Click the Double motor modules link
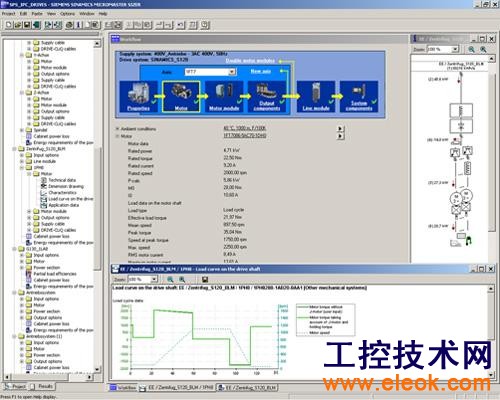Screen dimensions: 500x400 250,61
